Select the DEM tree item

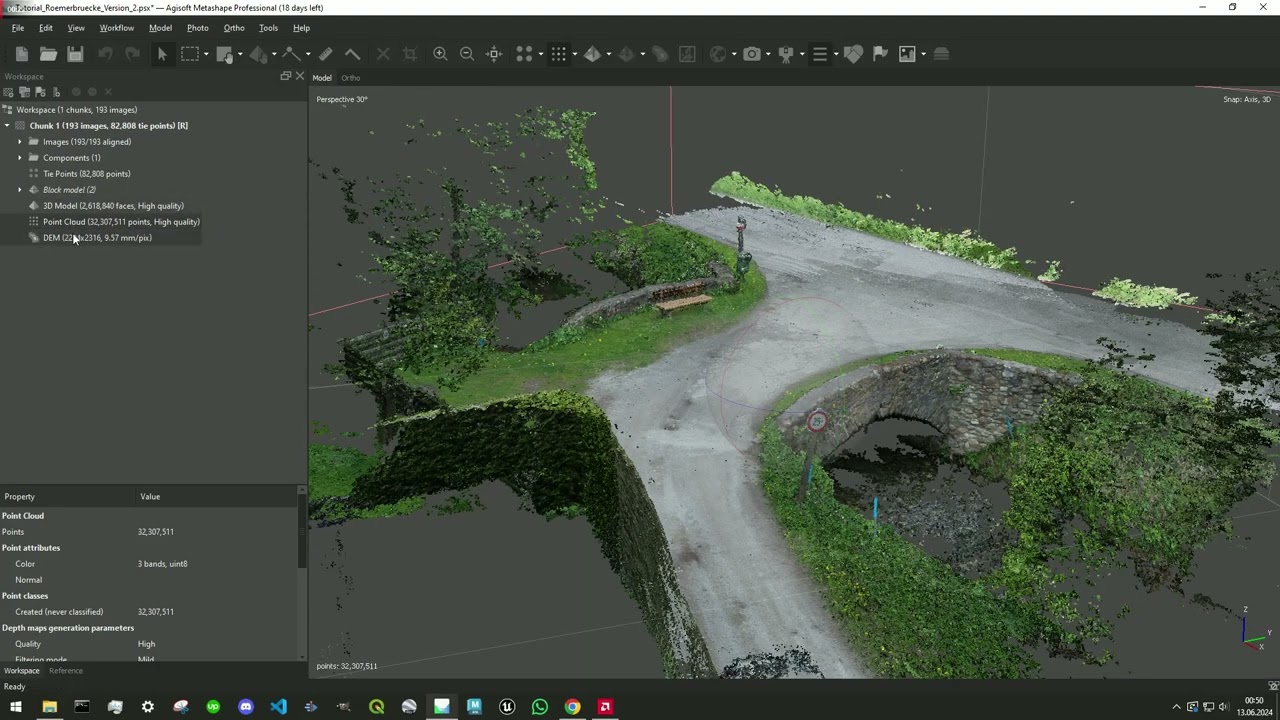97,238
